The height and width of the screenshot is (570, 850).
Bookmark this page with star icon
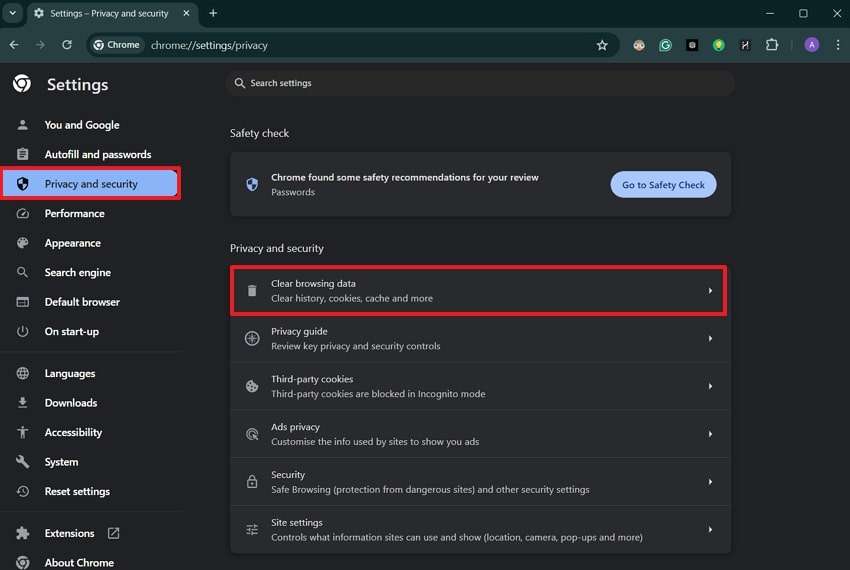(602, 45)
